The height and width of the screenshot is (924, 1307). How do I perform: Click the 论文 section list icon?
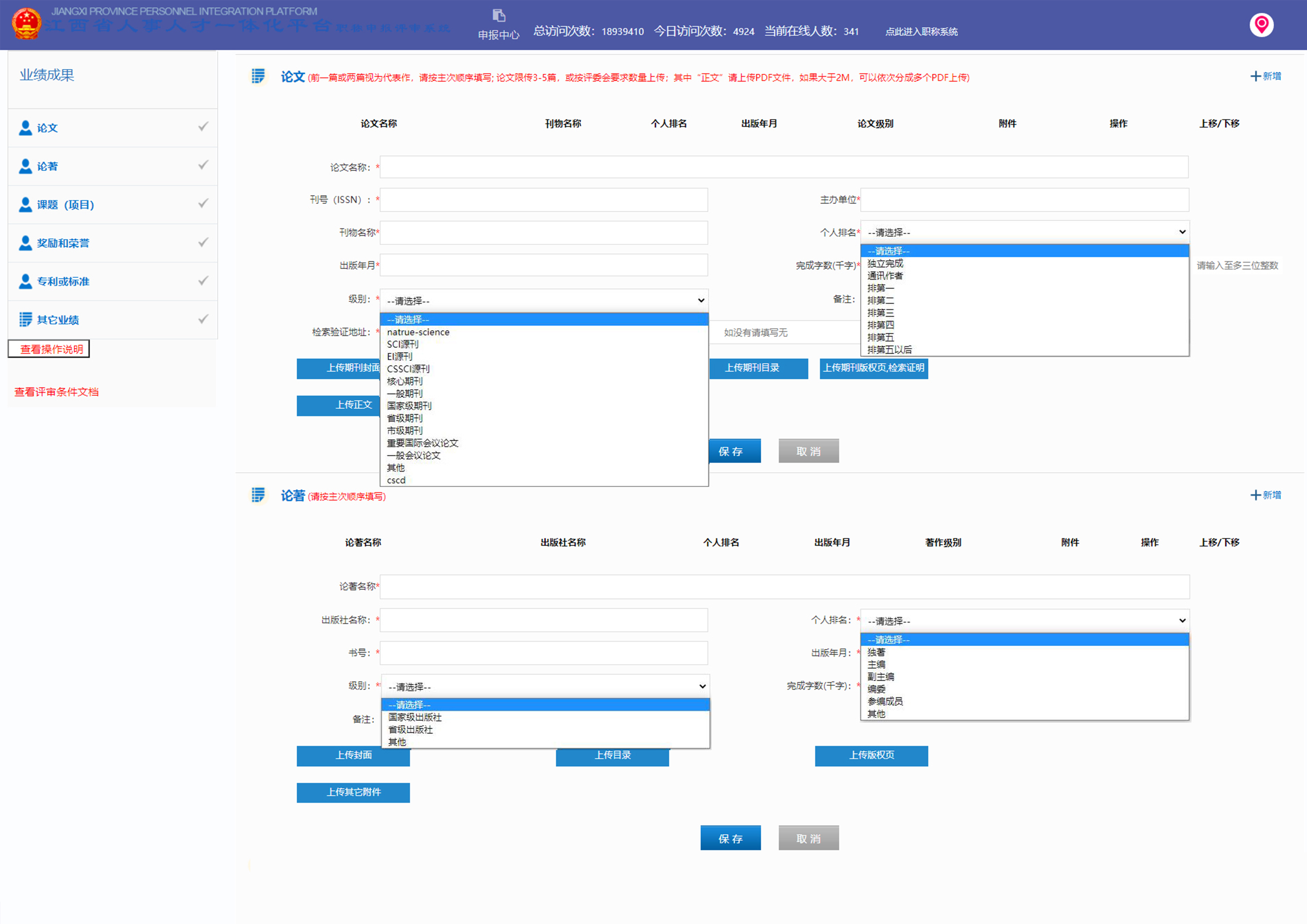259,76
